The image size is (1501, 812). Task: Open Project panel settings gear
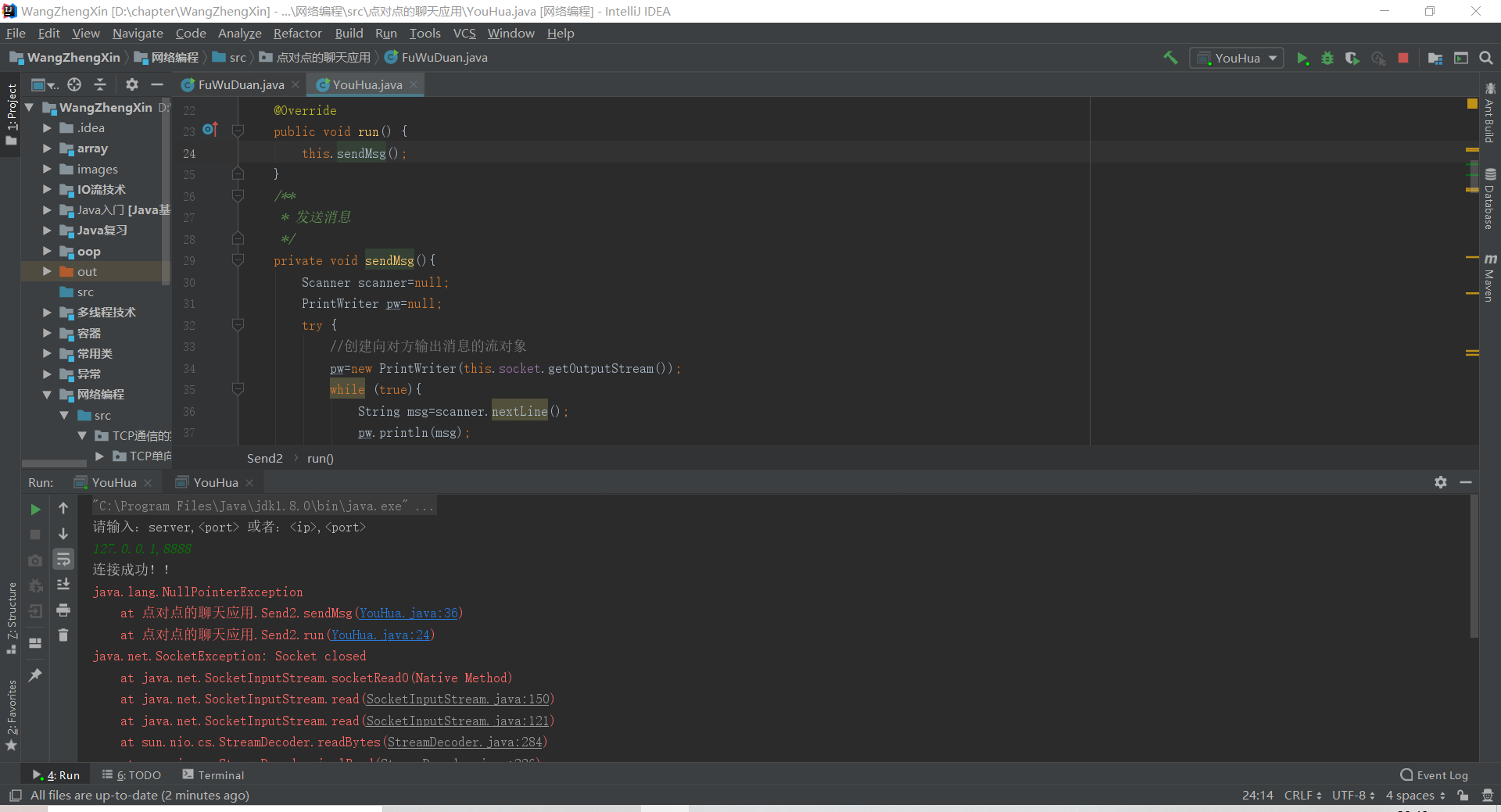point(132,84)
